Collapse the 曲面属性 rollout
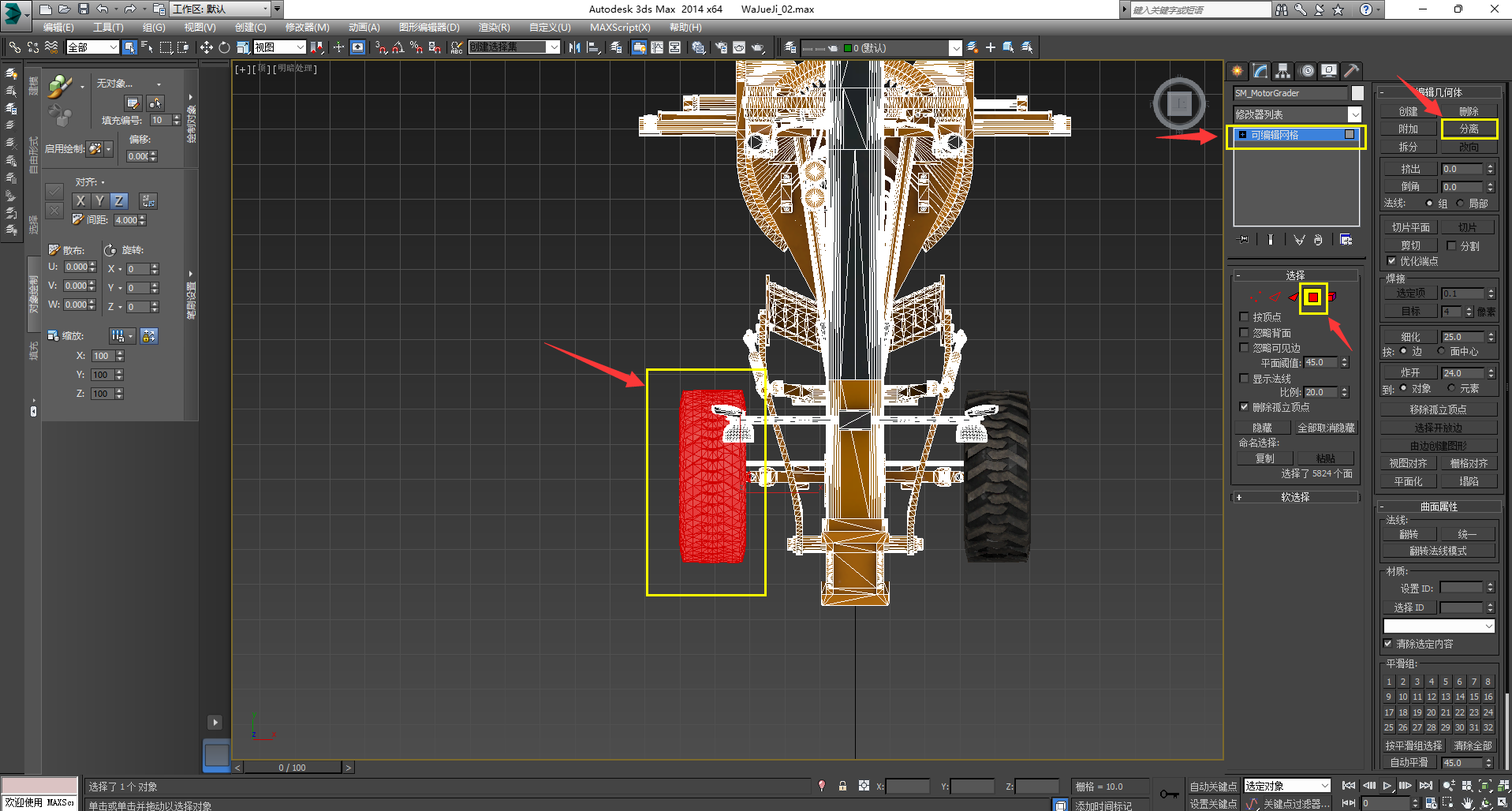 (x=1438, y=506)
